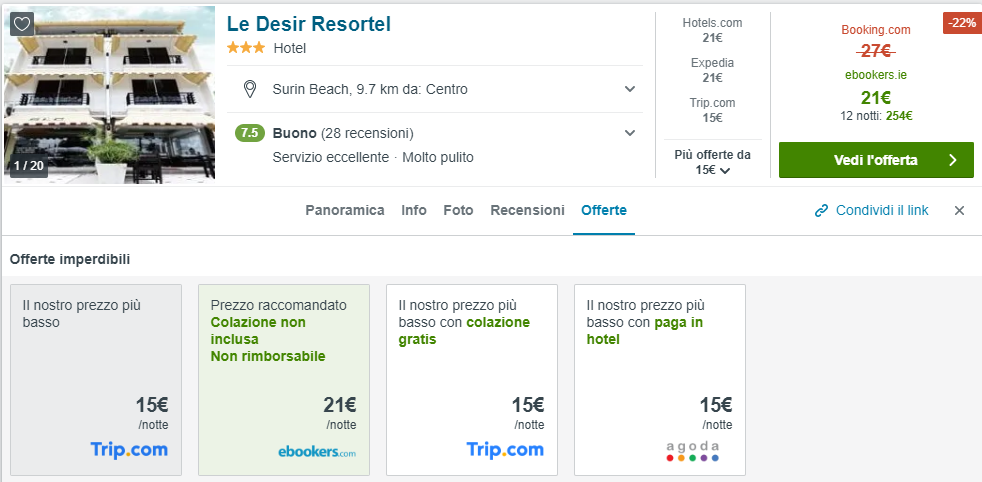This screenshot has width=982, height=482.
Task: Expand the Surin Beach location chevron
Action: tap(630, 89)
